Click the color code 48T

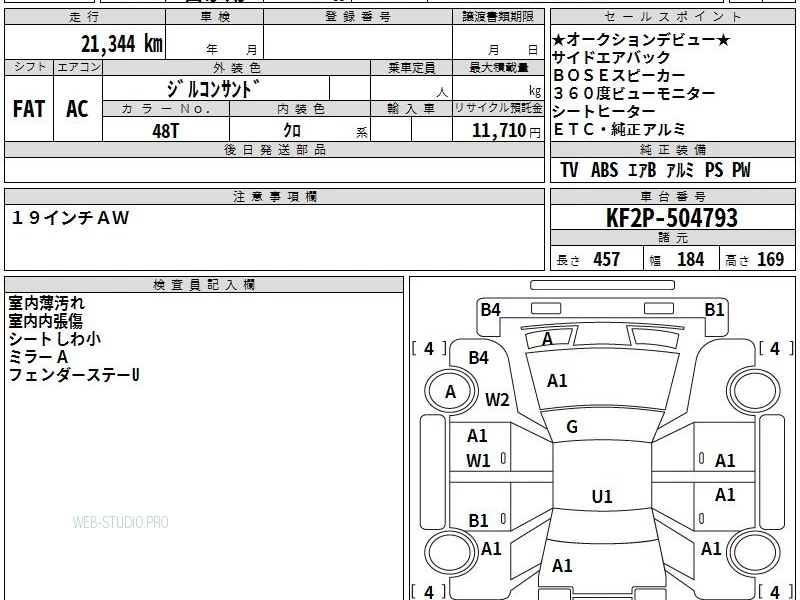click(166, 131)
